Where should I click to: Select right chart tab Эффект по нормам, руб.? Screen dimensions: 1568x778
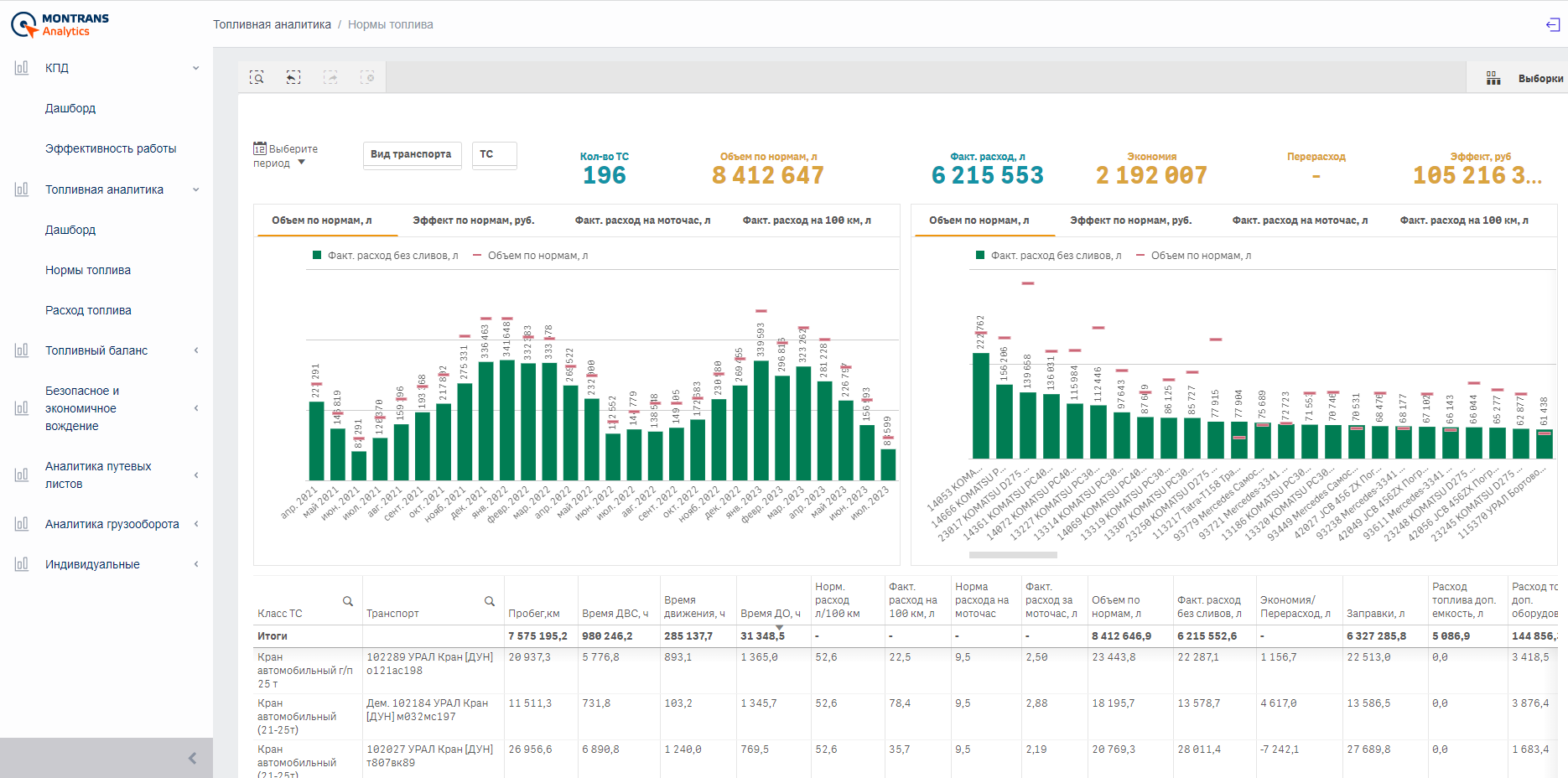[1131, 220]
